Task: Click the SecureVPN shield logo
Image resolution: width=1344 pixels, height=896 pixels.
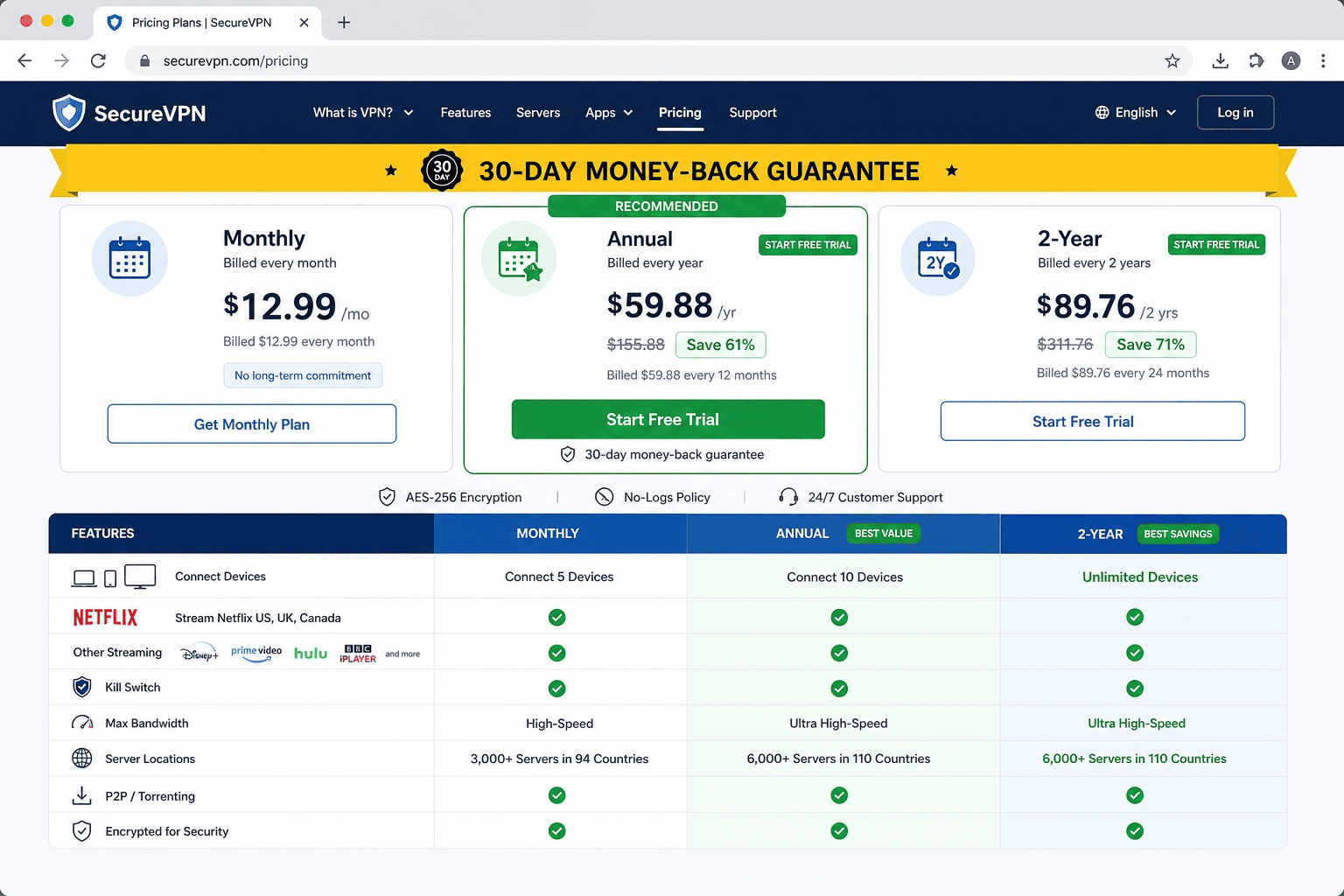Action: point(68,113)
